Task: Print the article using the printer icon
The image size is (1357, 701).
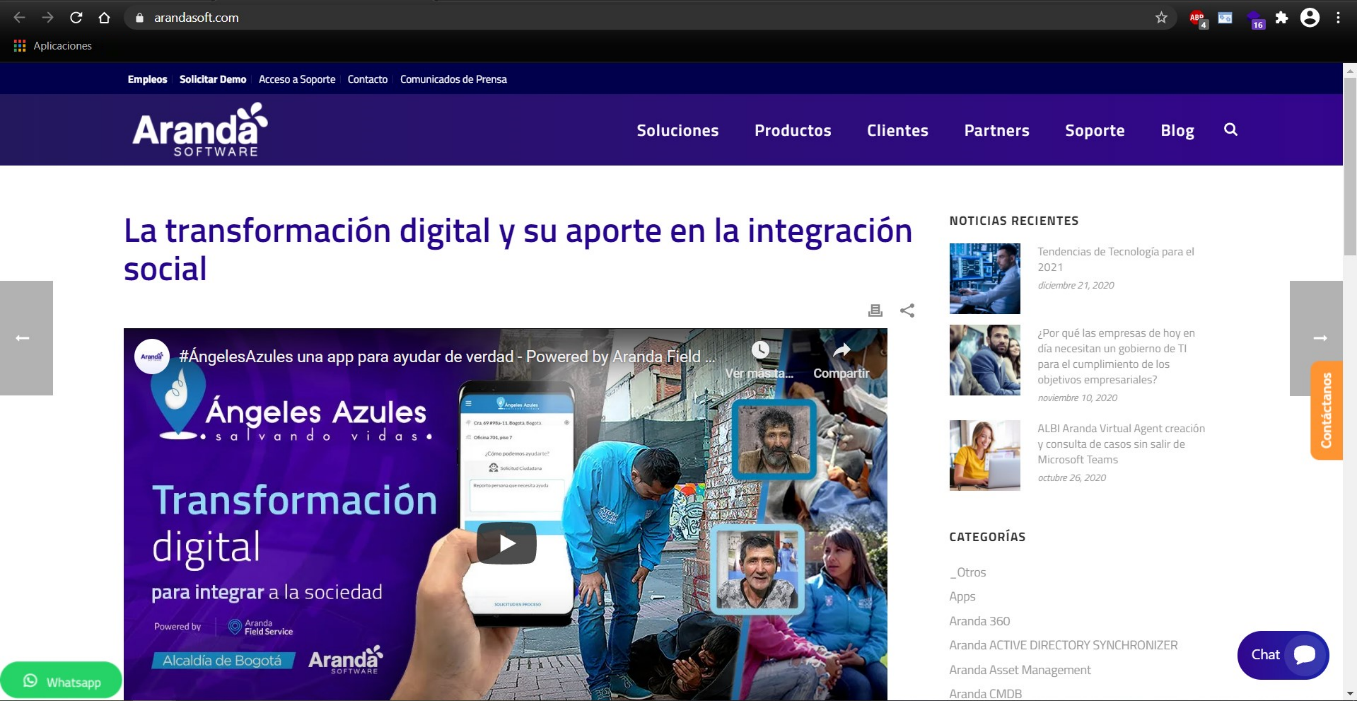Action: click(875, 311)
